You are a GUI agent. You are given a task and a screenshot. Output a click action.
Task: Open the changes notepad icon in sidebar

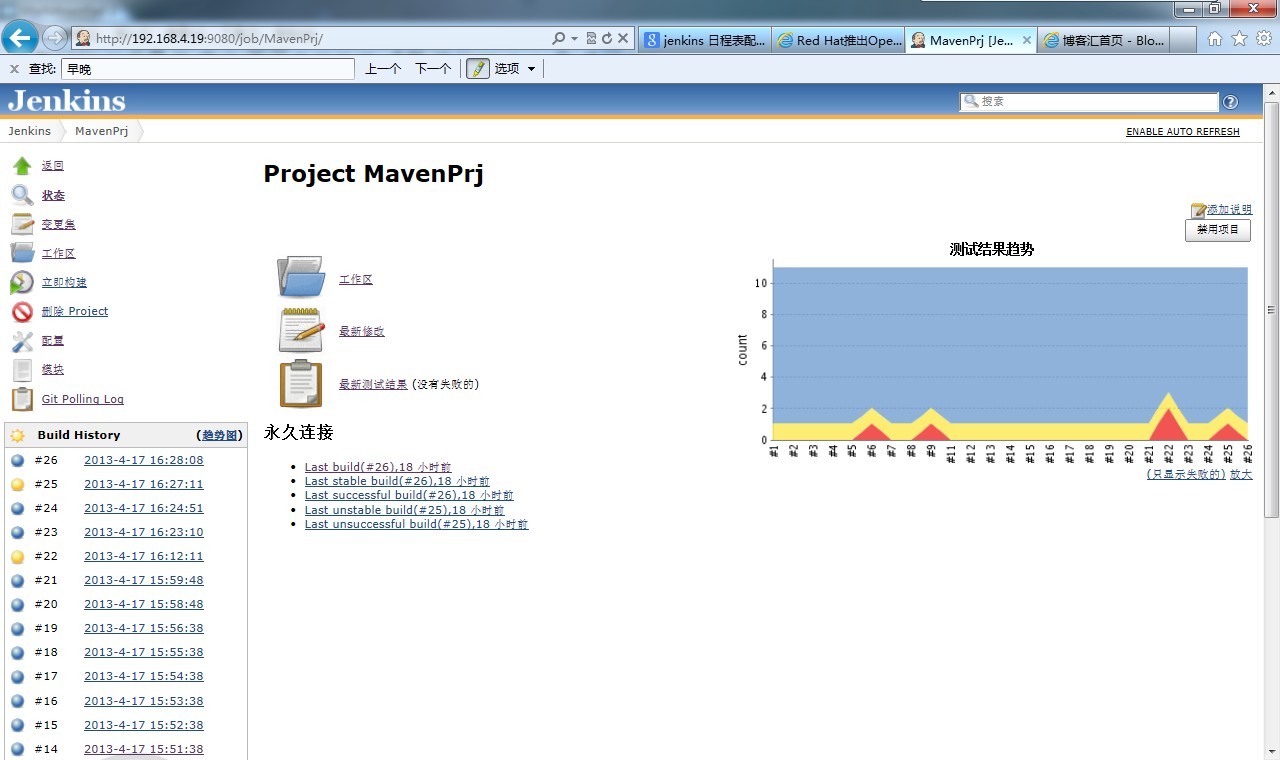22,224
